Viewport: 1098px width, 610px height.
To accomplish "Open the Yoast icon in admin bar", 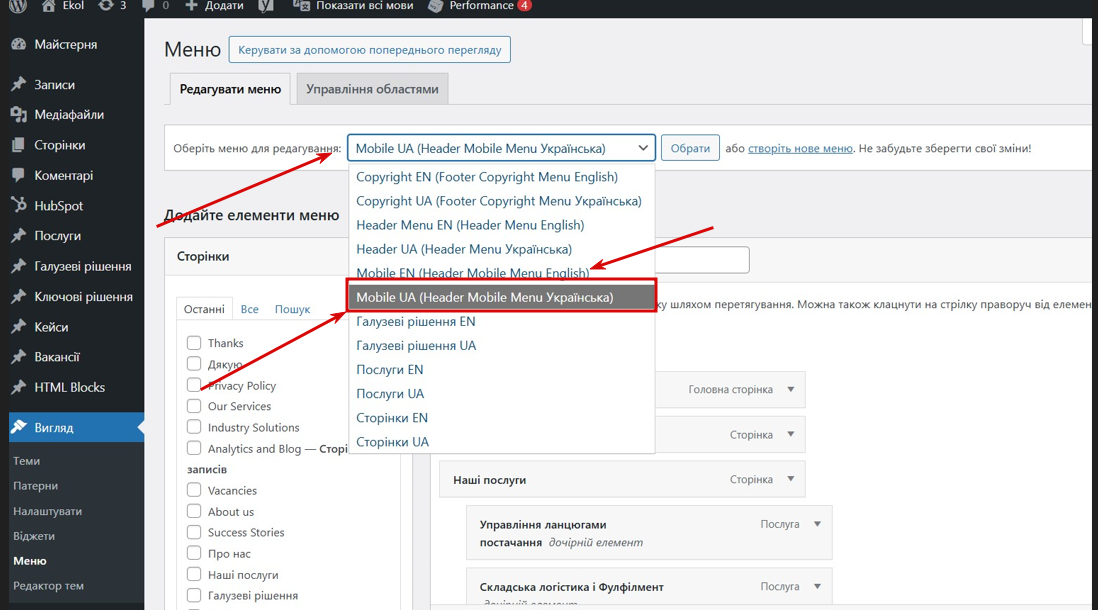I will [265, 6].
